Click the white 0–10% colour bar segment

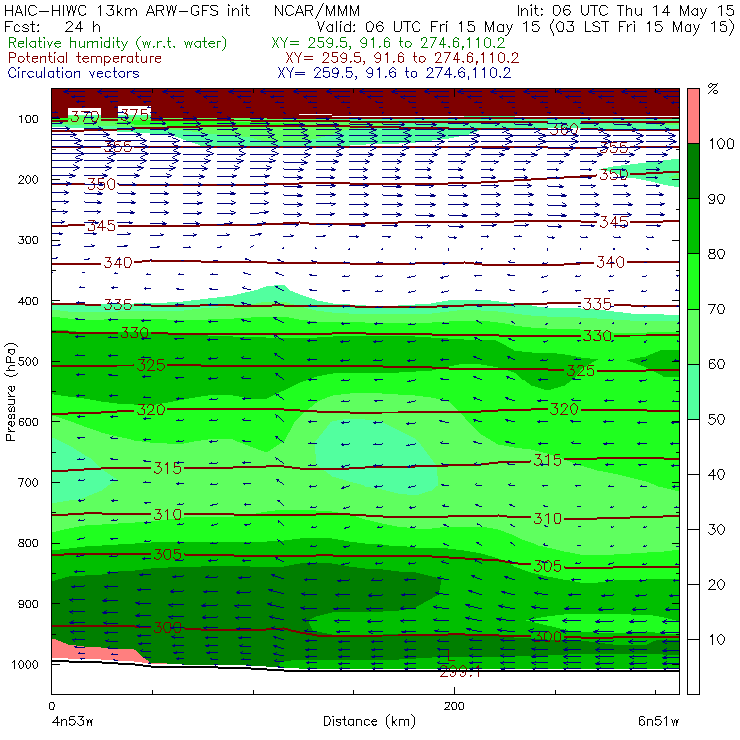pyautogui.click(x=693, y=667)
